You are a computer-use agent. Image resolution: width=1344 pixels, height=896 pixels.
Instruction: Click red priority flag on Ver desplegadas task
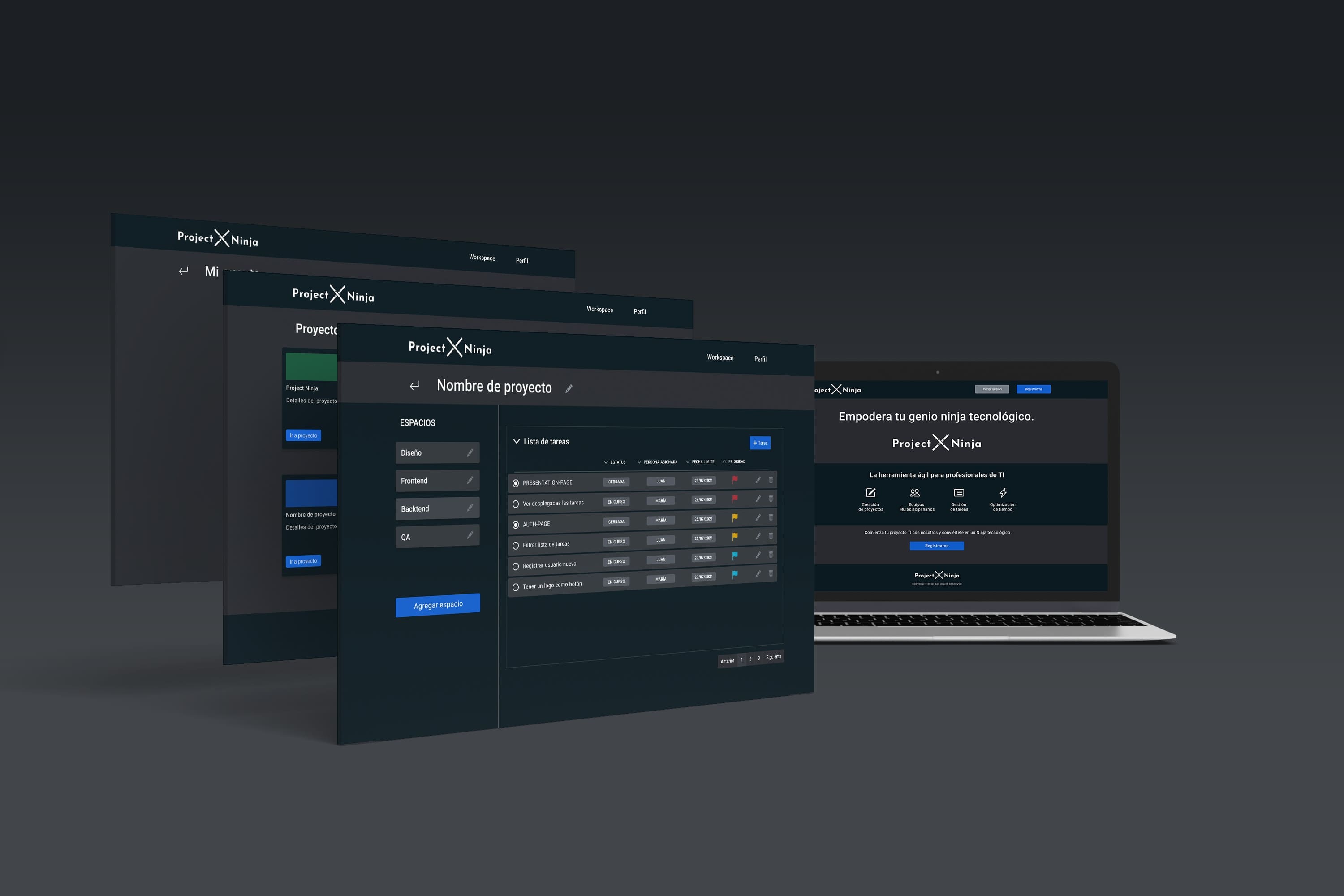click(x=735, y=498)
